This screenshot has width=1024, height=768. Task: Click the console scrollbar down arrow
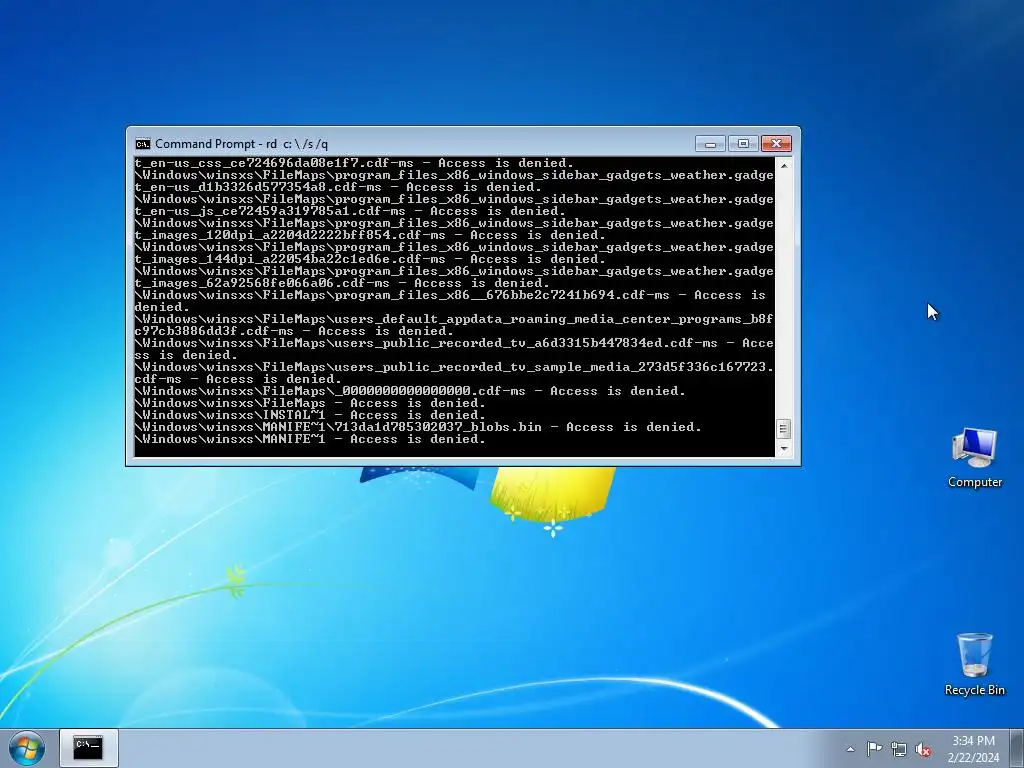pos(784,449)
